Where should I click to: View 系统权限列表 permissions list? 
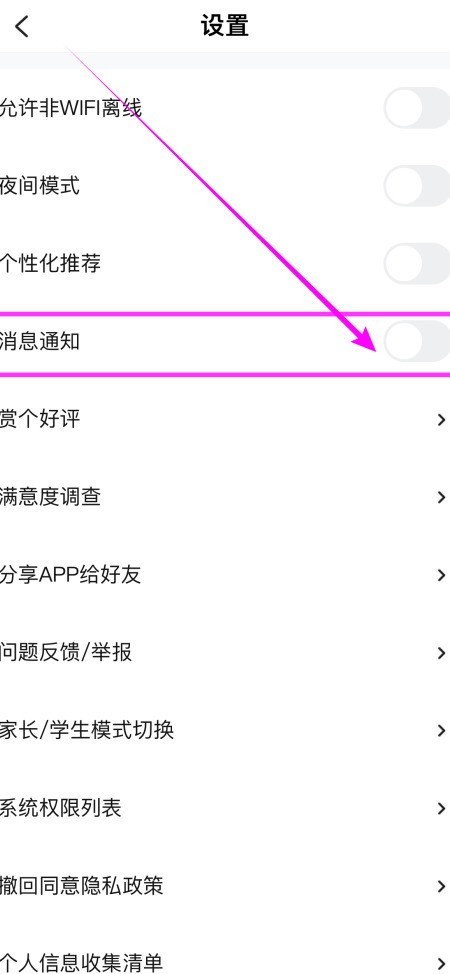(x=225, y=808)
